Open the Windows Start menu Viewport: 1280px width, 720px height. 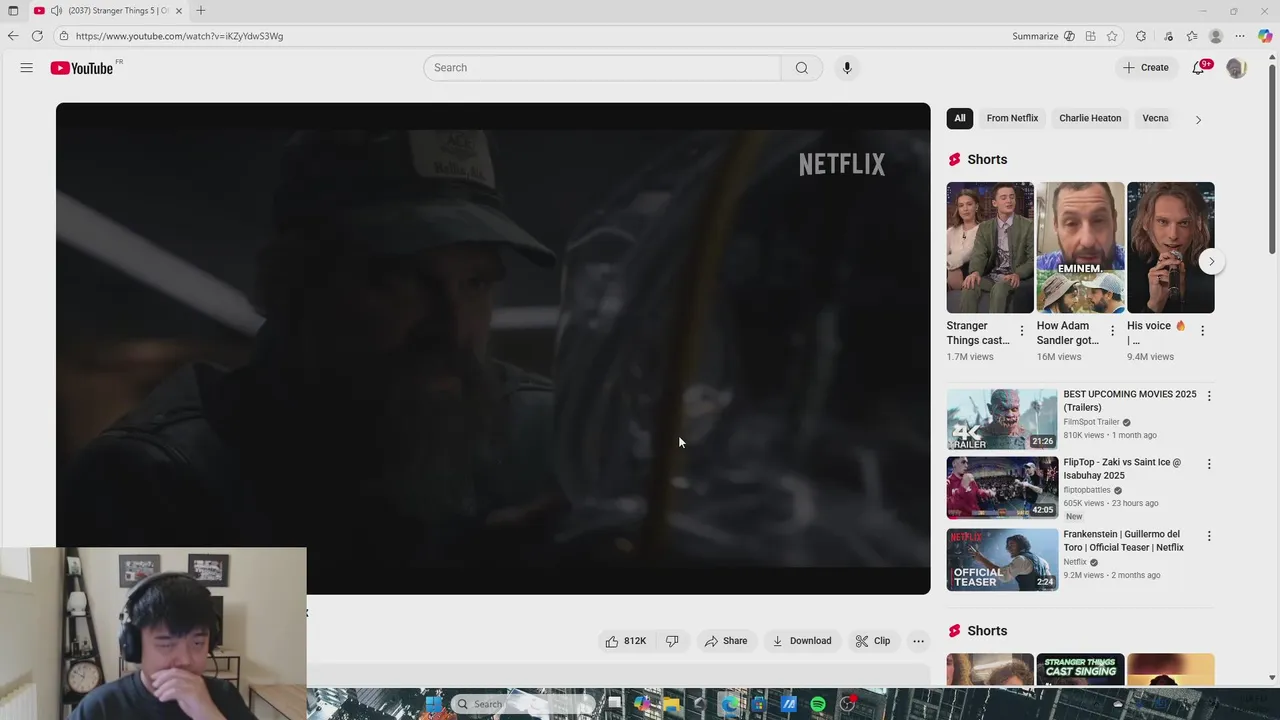tap(433, 704)
